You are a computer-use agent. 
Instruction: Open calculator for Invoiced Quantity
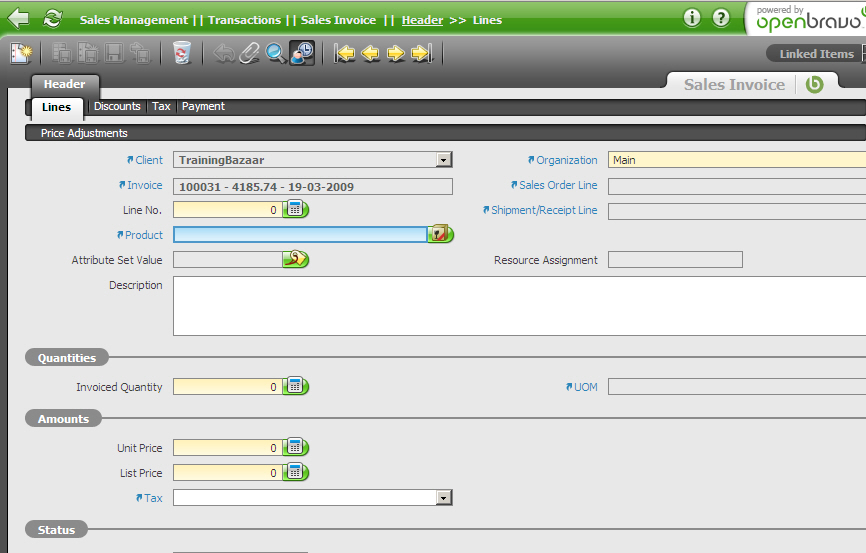(295, 386)
